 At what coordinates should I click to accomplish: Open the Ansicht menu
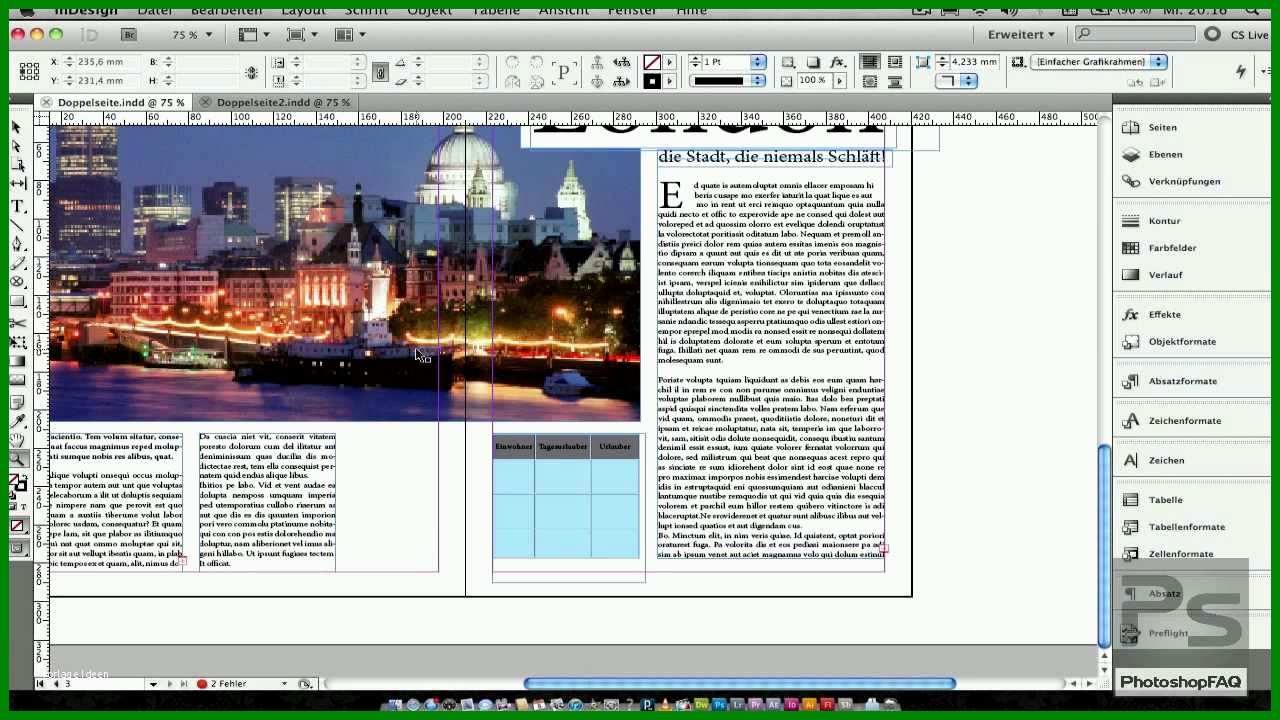coord(564,10)
